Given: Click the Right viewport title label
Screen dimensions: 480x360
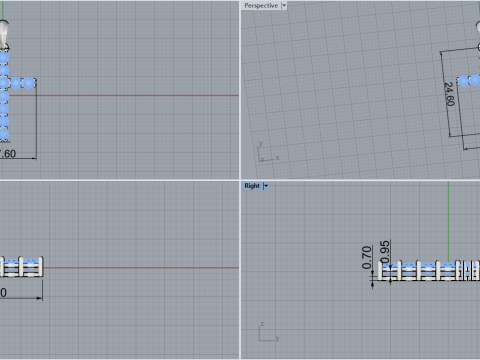Looking at the screenshot, I should tap(252, 186).
